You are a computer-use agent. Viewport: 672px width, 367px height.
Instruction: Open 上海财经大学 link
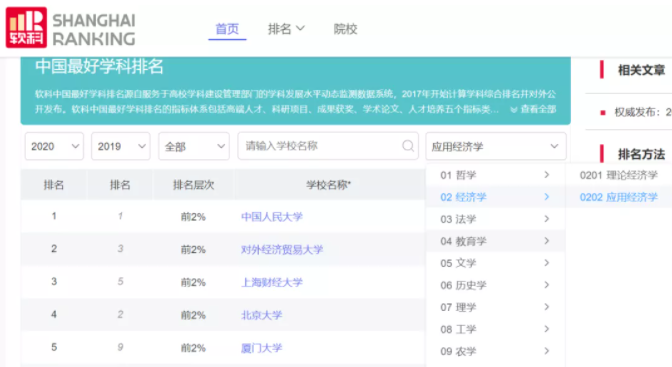pyautogui.click(x=272, y=282)
